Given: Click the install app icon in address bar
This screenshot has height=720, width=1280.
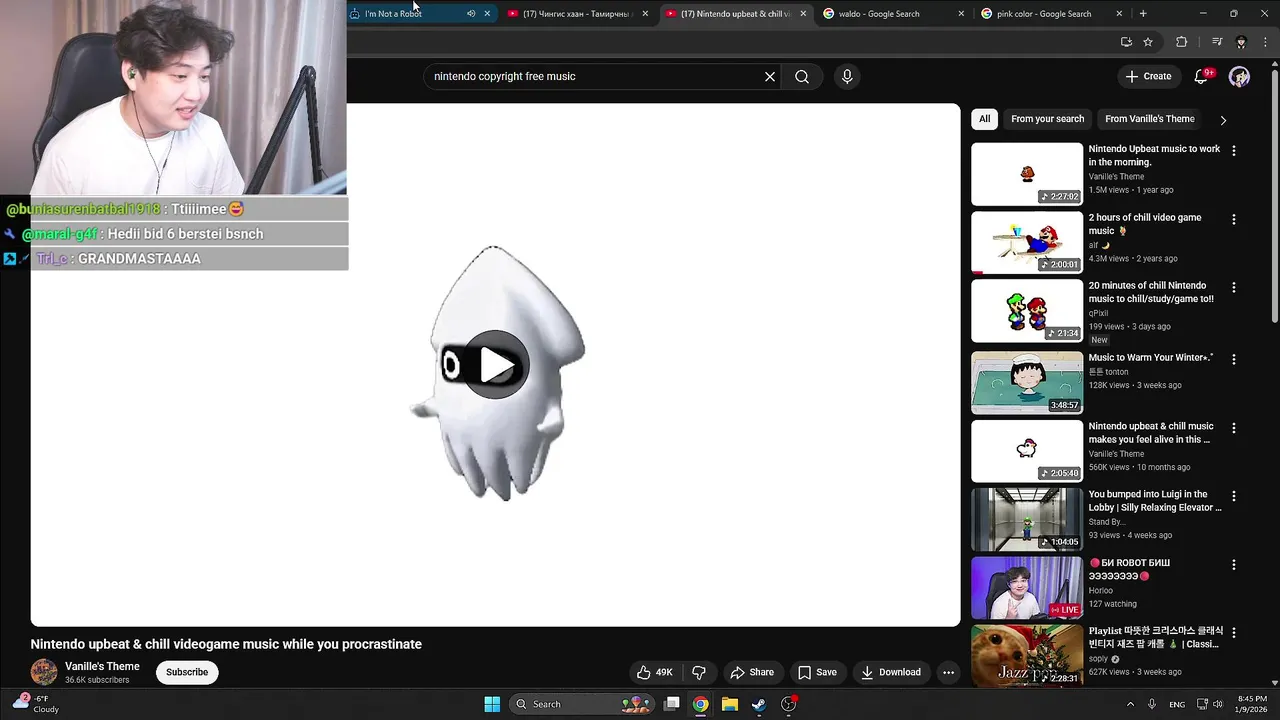Looking at the screenshot, I should click(1126, 42).
